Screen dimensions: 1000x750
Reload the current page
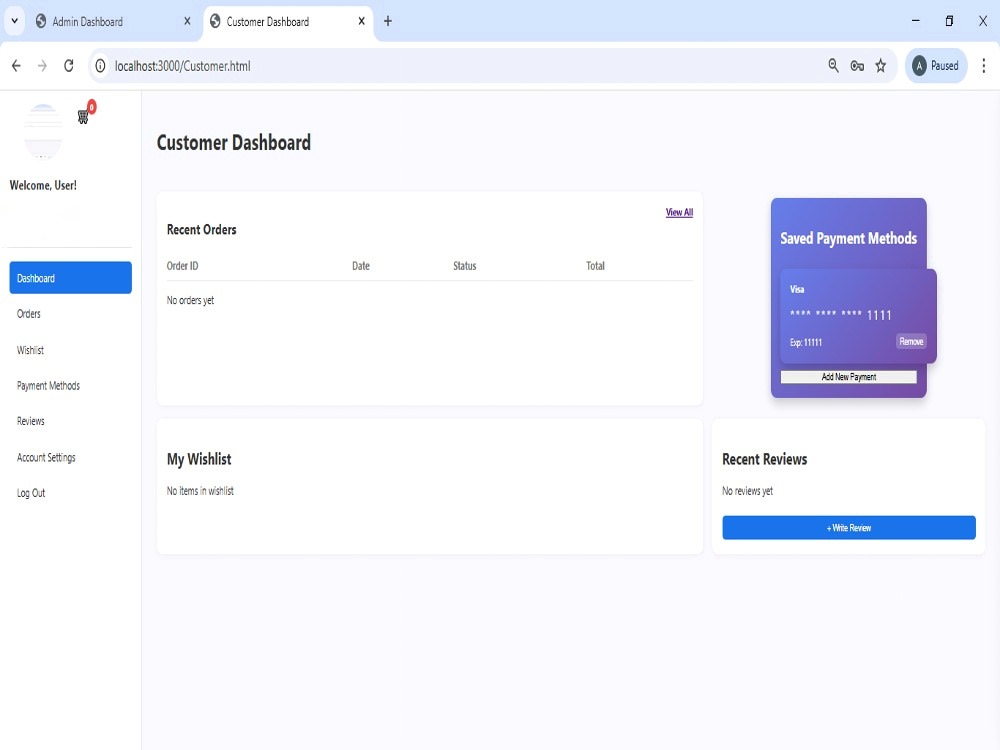point(69,66)
